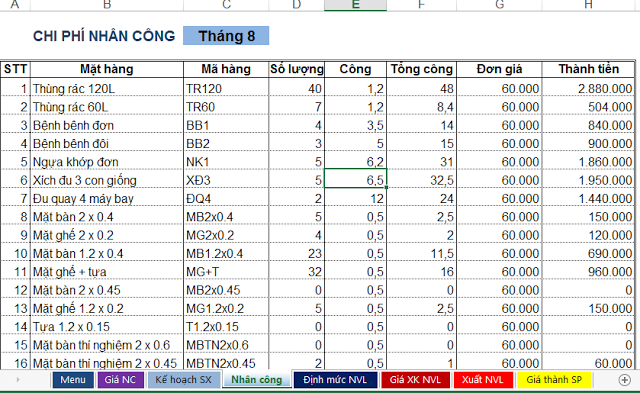Click the Tháng 8 blue cell
The width and height of the screenshot is (640, 393).
226,36
